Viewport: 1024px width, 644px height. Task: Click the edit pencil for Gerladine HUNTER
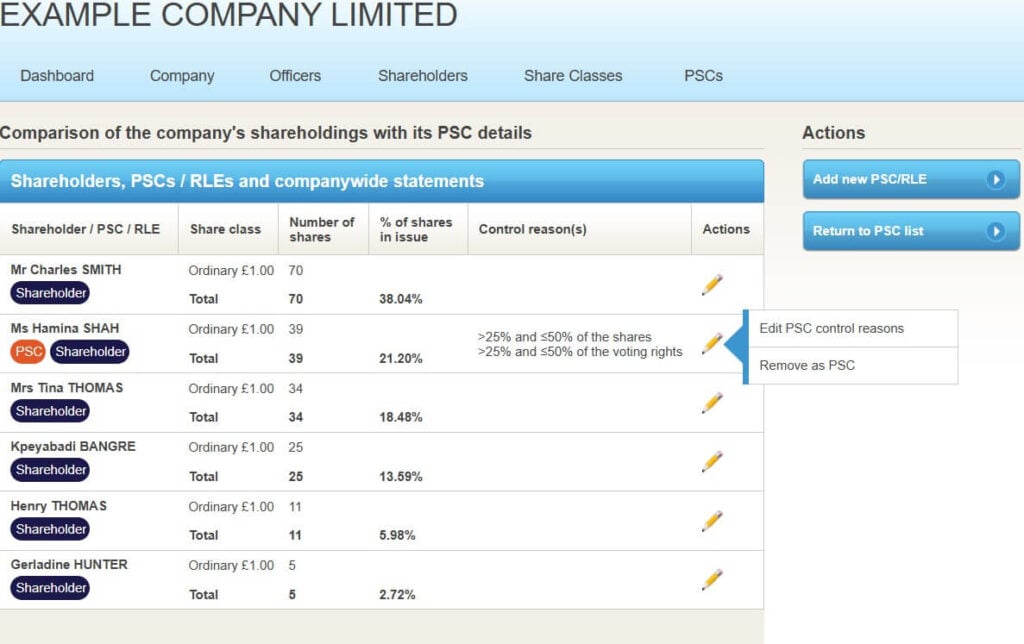click(712, 580)
